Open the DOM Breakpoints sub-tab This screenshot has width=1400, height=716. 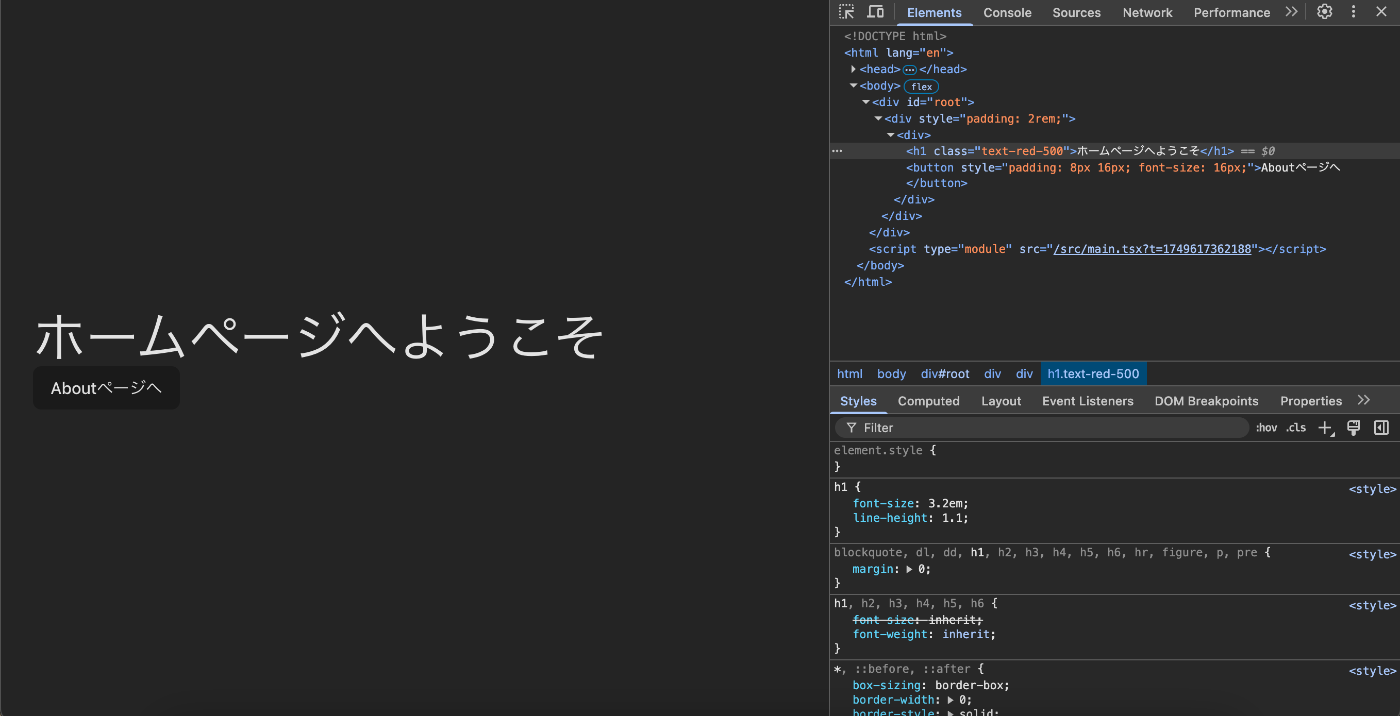[x=1206, y=401]
